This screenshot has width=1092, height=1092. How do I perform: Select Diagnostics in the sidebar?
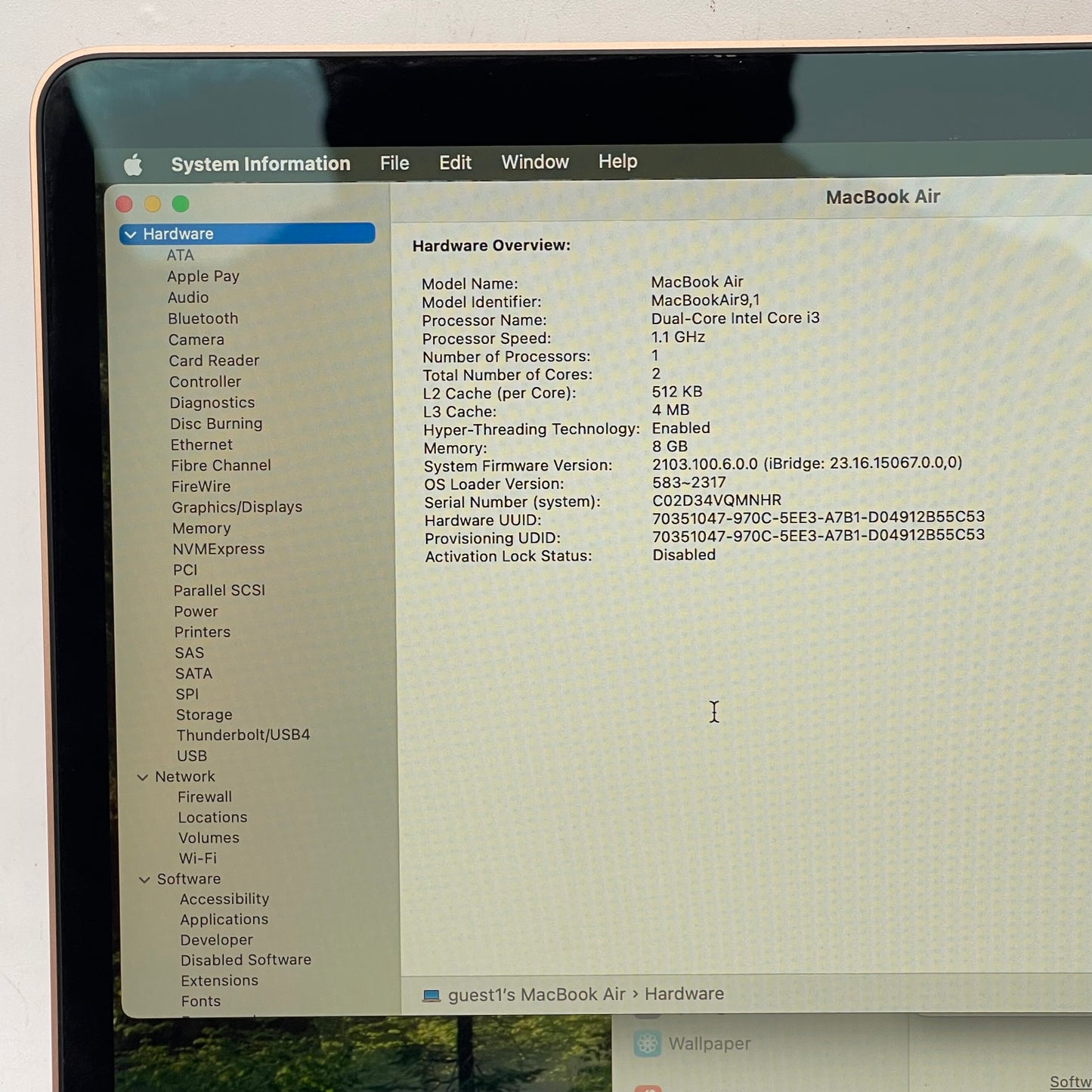pos(212,403)
